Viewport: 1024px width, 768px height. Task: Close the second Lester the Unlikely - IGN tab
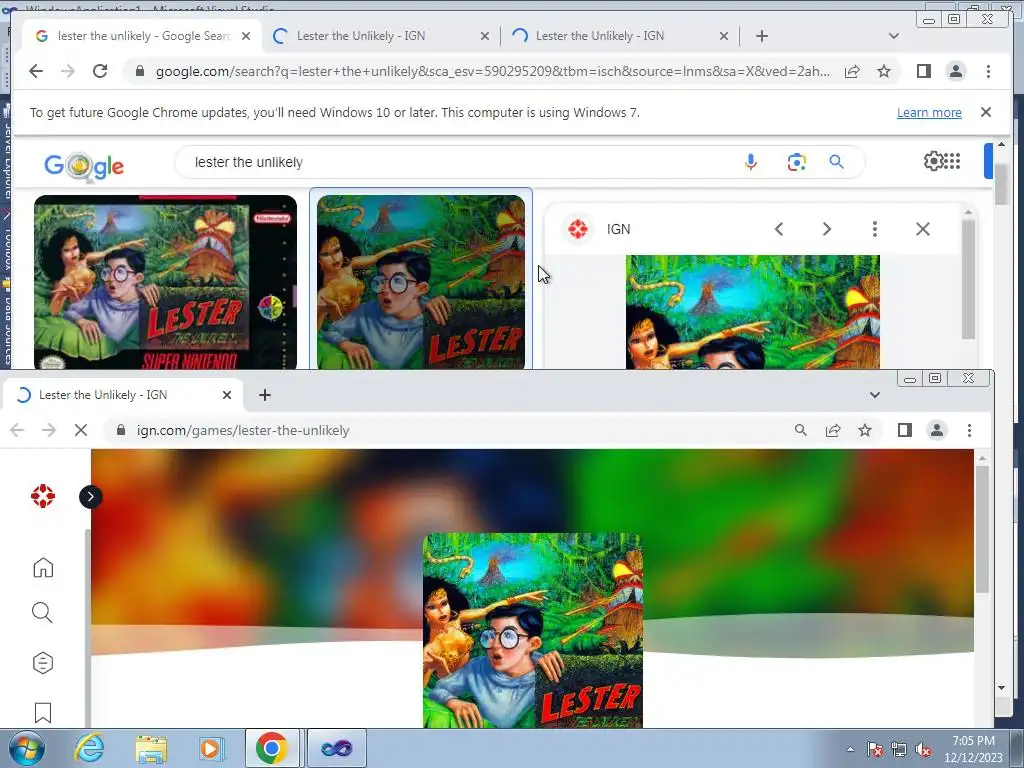724,36
